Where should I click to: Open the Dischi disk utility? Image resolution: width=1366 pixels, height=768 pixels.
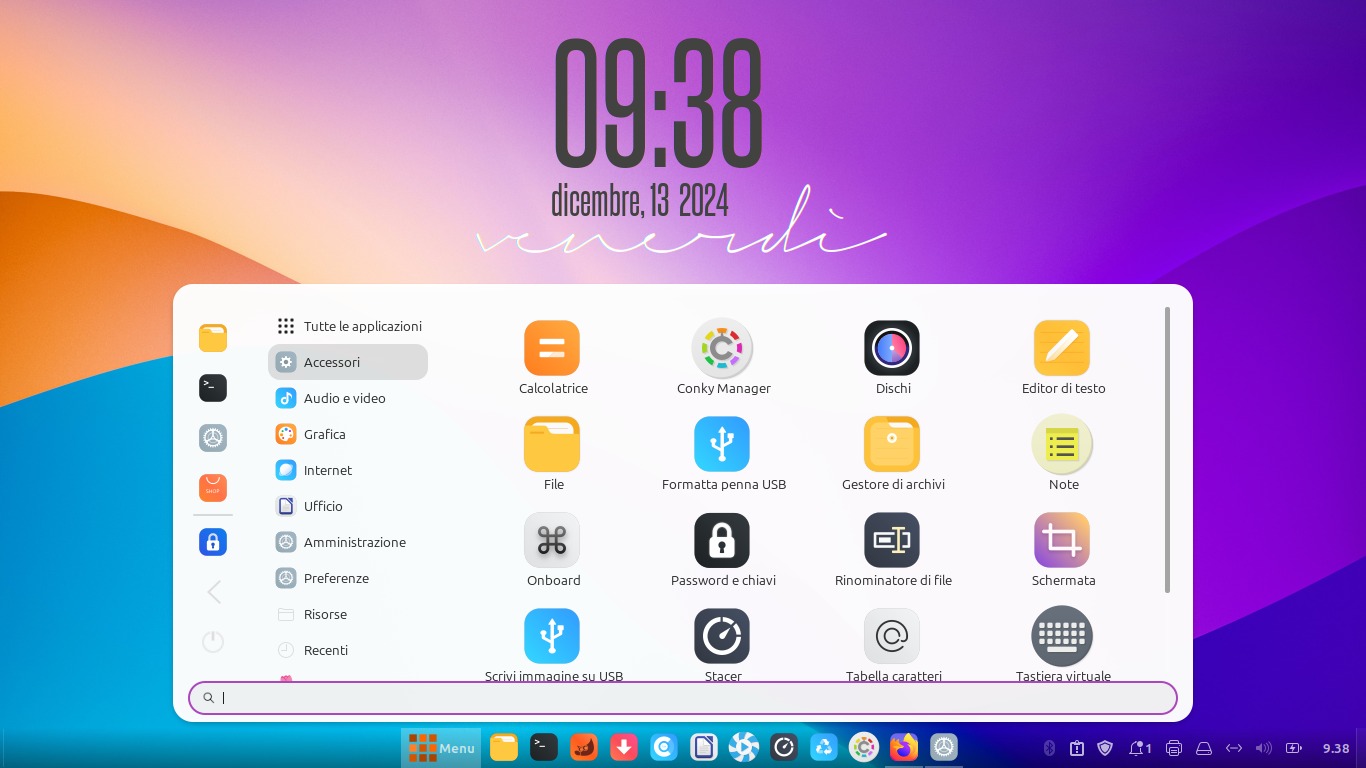tap(892, 357)
